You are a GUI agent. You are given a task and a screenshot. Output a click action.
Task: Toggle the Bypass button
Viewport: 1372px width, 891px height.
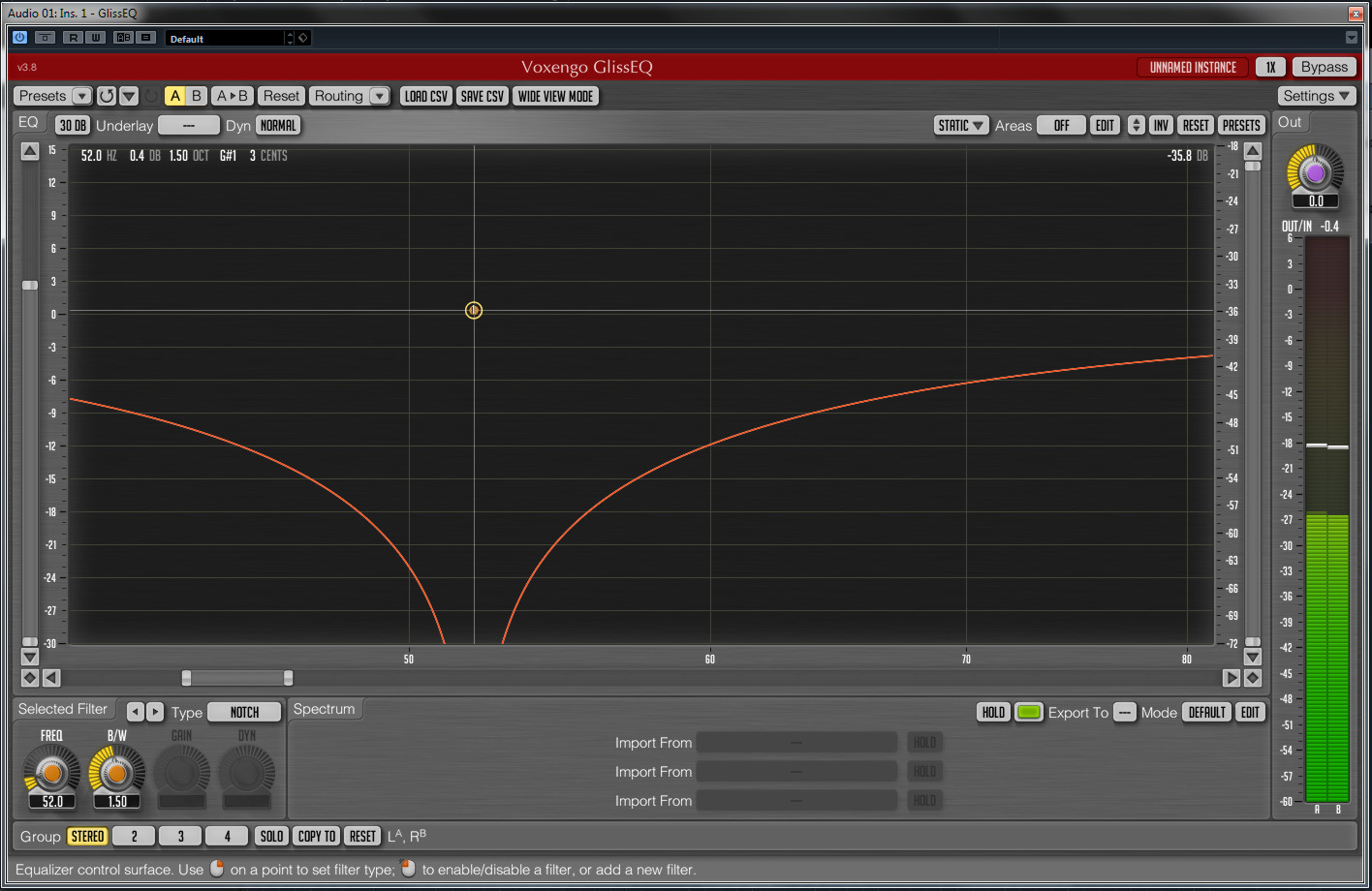tap(1324, 67)
